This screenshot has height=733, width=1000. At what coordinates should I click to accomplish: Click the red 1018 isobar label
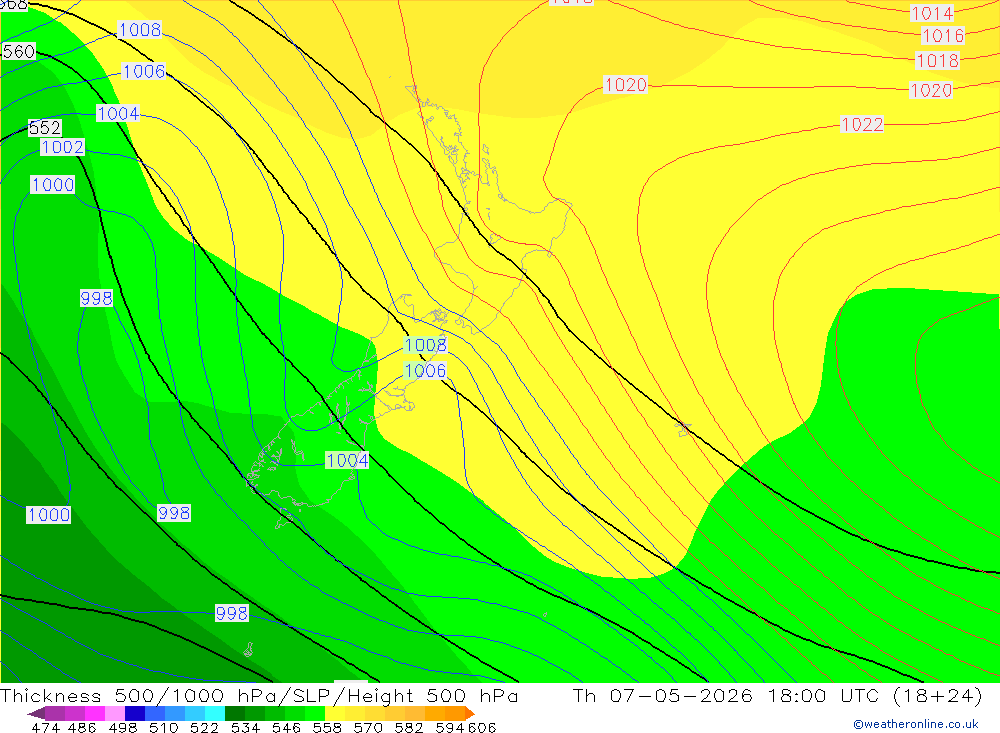tap(937, 61)
